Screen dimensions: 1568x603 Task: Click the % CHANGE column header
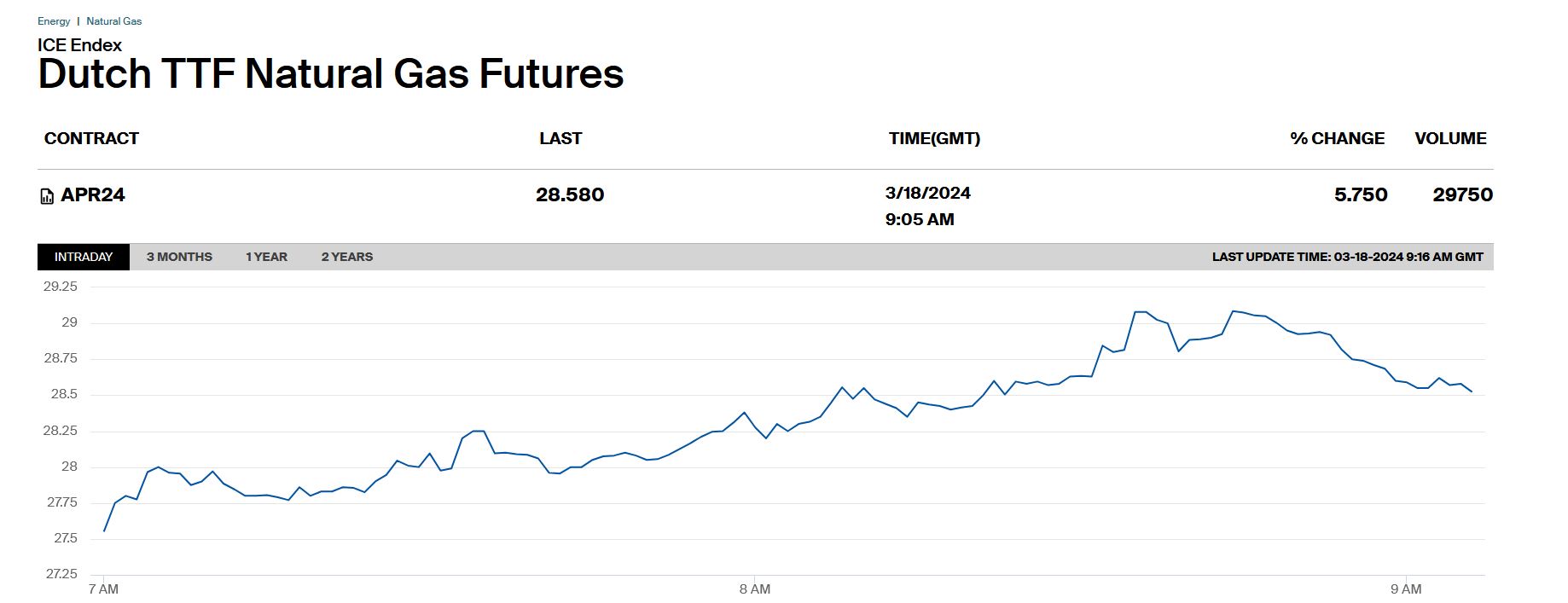(x=1337, y=138)
